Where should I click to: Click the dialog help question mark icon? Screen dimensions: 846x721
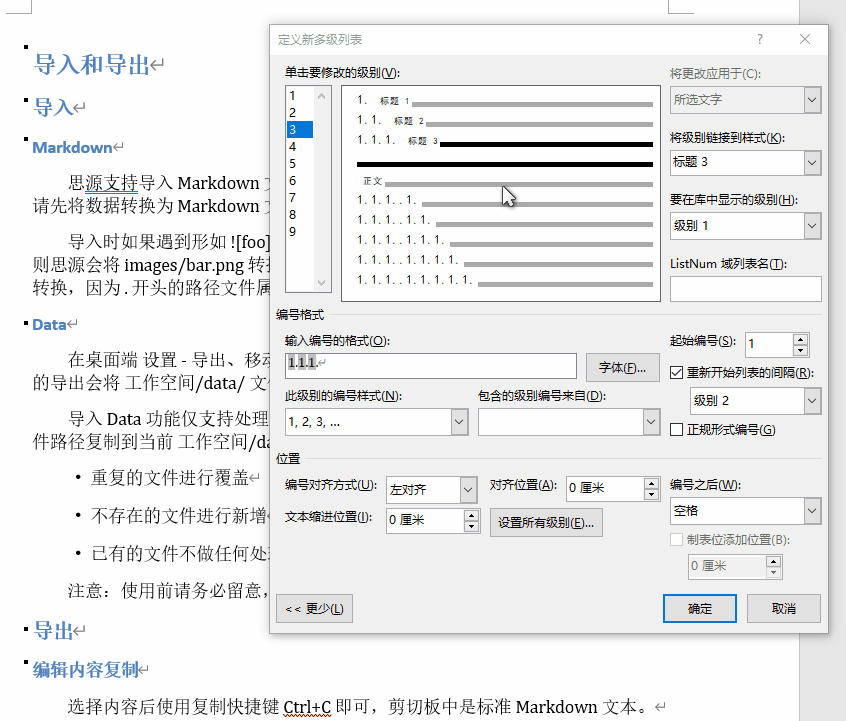(x=760, y=39)
